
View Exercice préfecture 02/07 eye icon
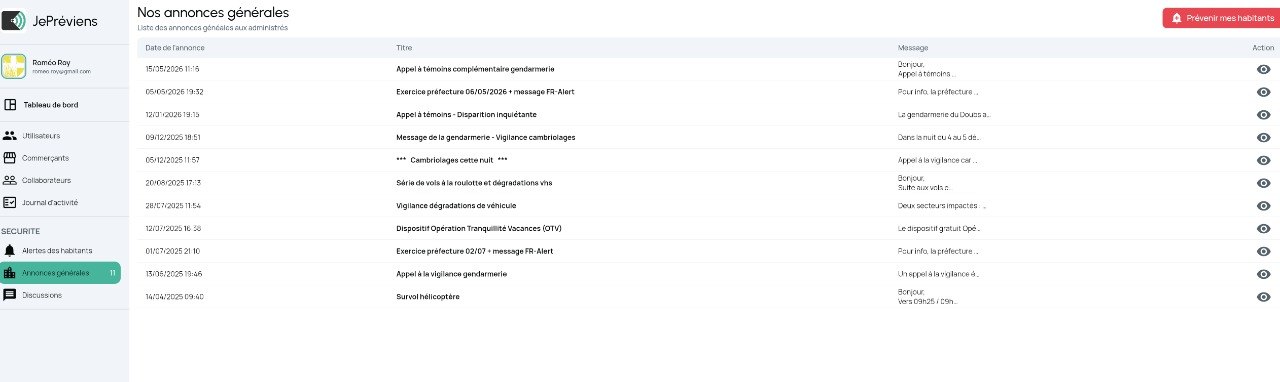[x=1263, y=251]
